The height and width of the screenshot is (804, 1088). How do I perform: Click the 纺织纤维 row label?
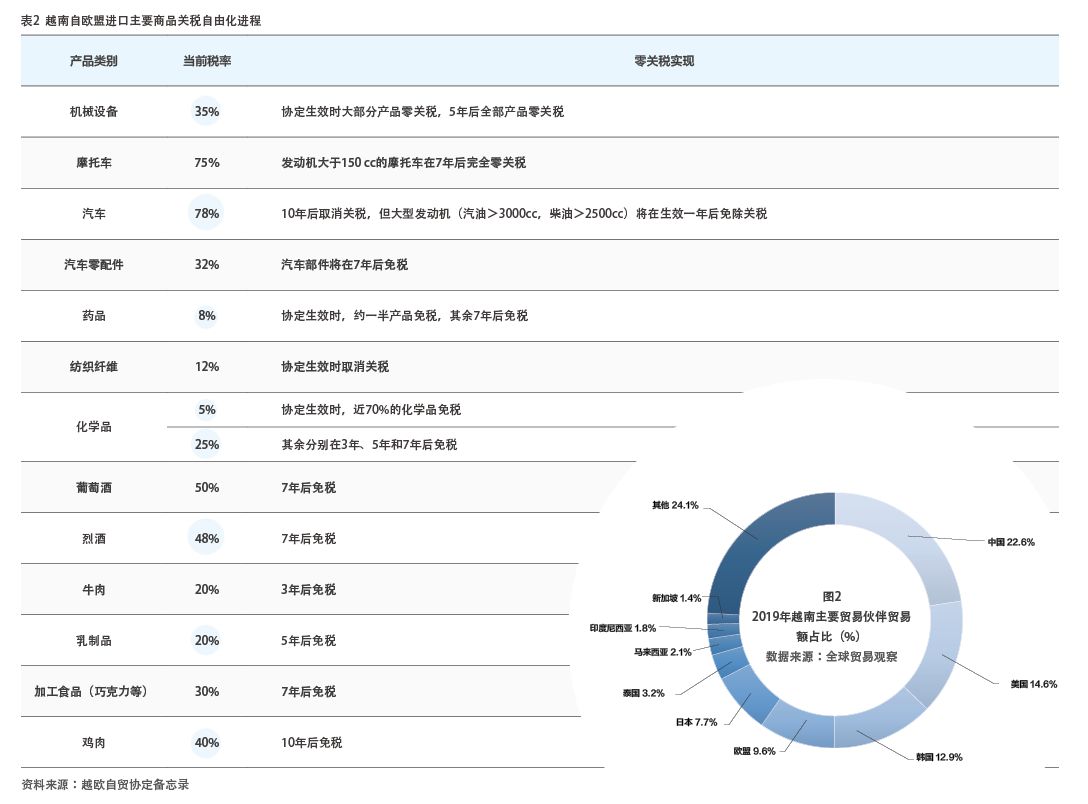[94, 367]
